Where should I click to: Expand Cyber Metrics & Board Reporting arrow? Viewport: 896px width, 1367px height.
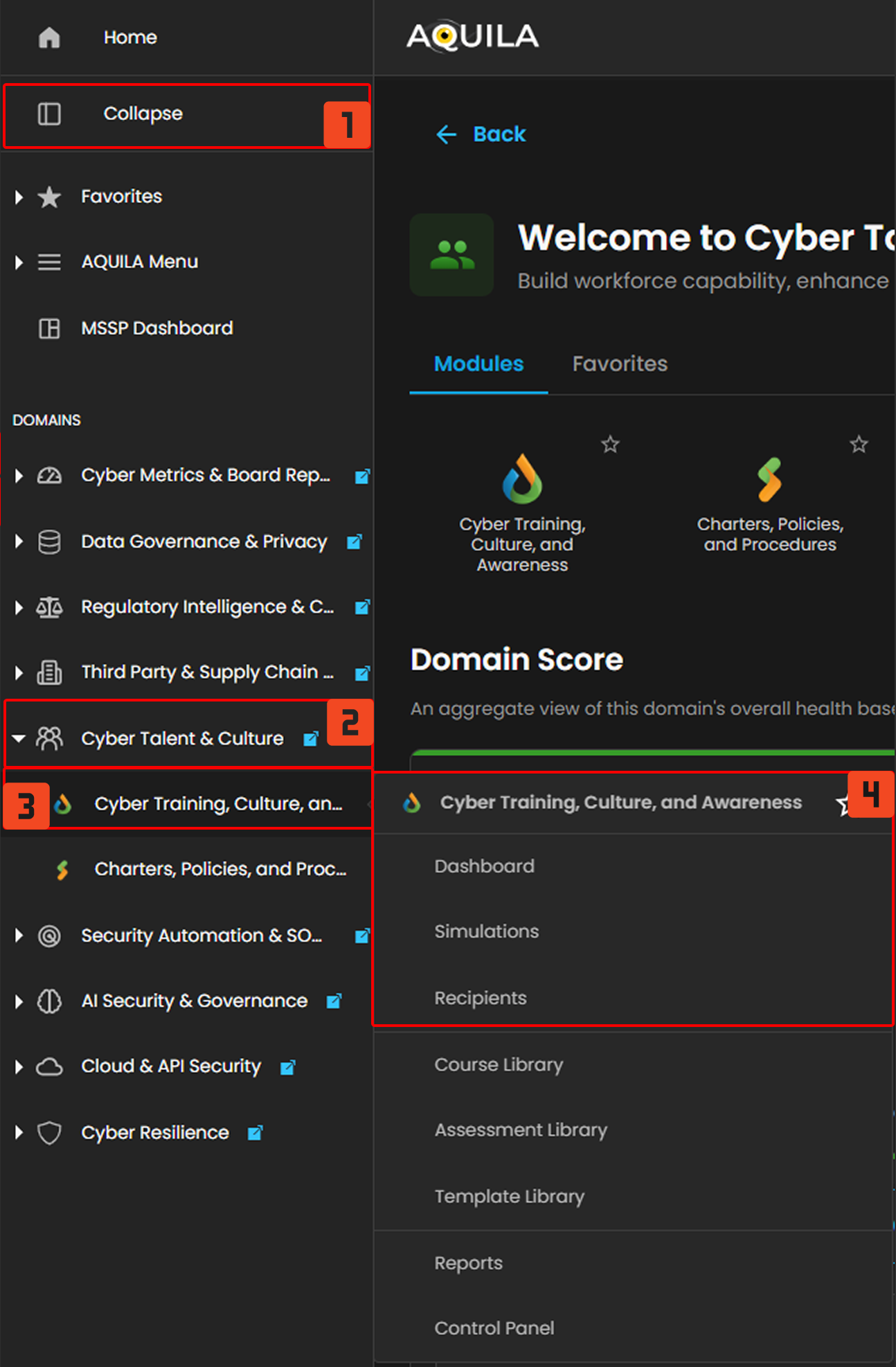point(19,476)
